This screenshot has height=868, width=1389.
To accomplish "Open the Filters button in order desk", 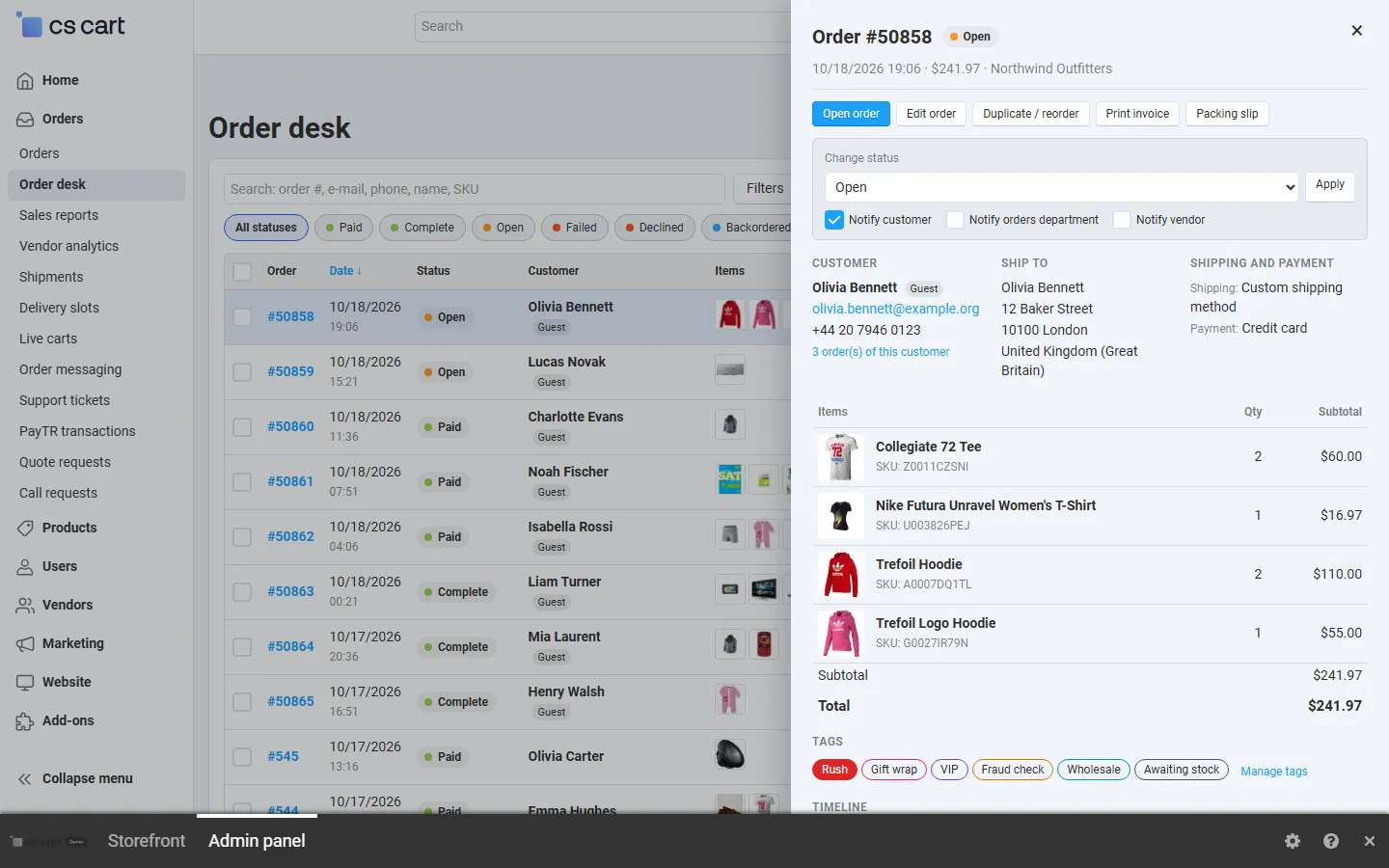I will click(x=764, y=188).
